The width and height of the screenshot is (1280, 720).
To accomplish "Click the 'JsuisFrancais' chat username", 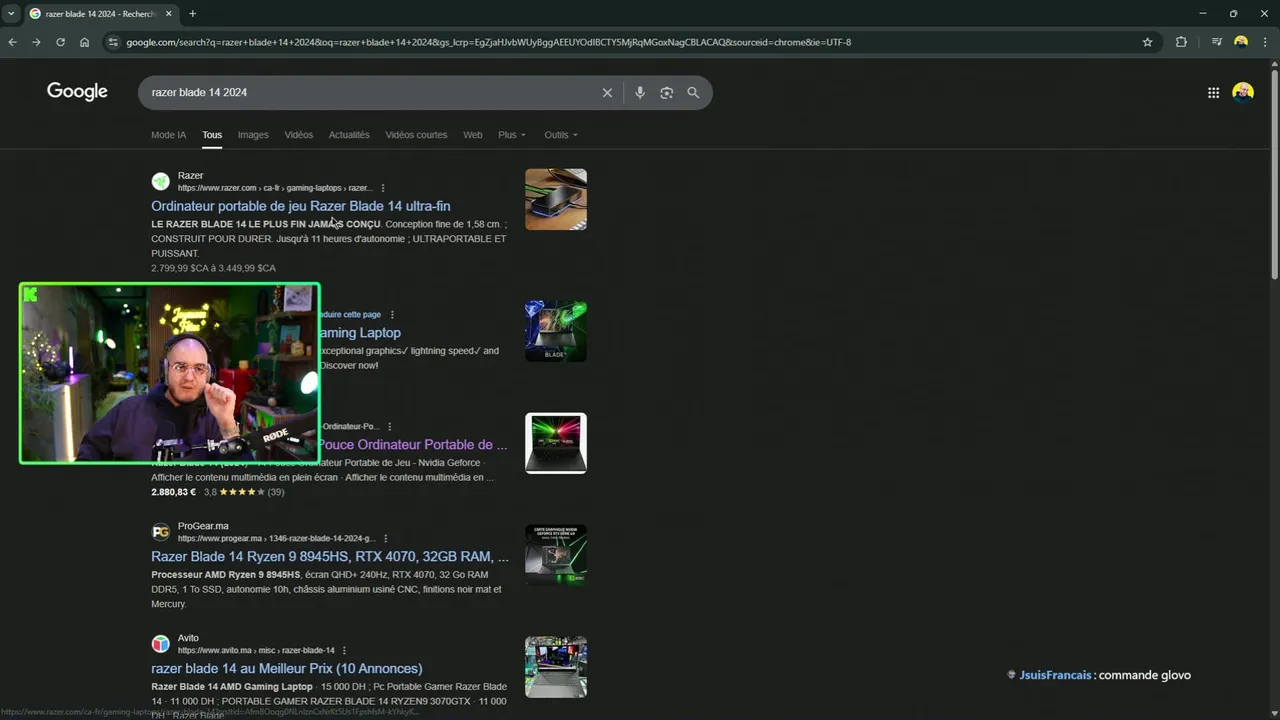I will coord(1055,675).
